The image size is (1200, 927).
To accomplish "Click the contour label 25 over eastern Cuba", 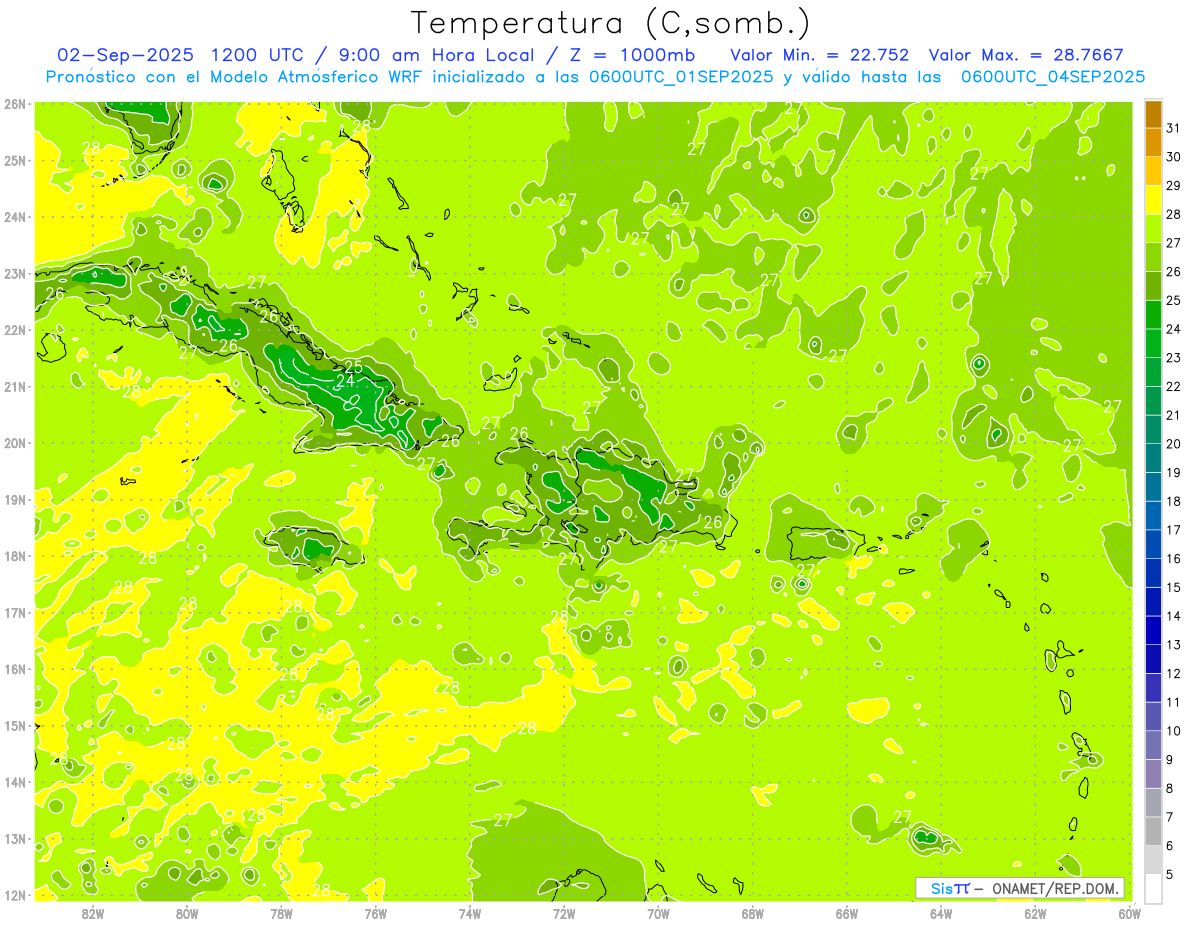I will click(x=354, y=367).
